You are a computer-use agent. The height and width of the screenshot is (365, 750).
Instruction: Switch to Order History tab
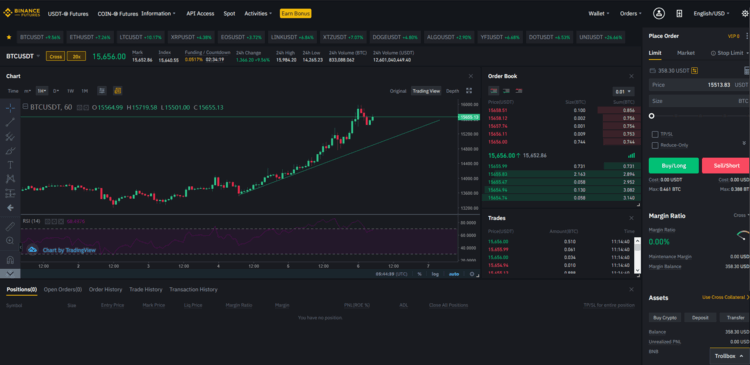105,289
